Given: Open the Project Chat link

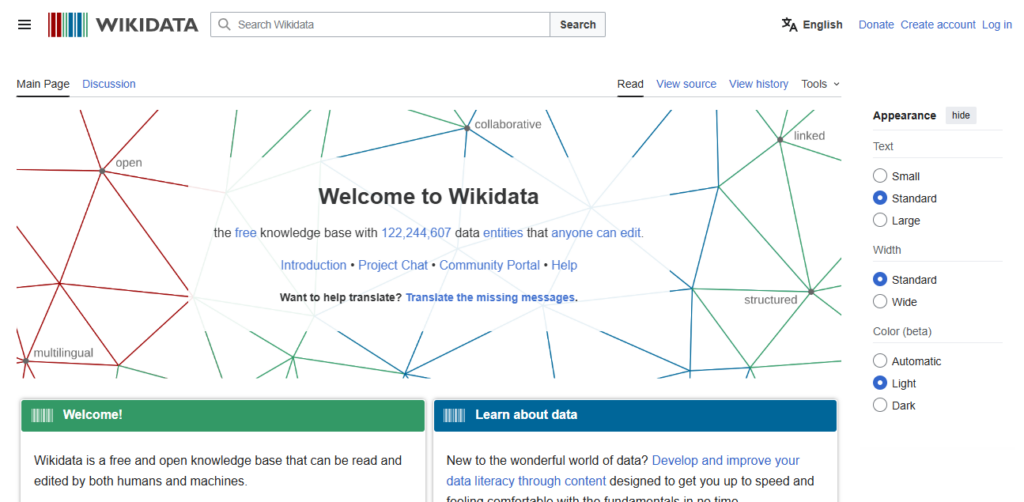Looking at the screenshot, I should (392, 265).
